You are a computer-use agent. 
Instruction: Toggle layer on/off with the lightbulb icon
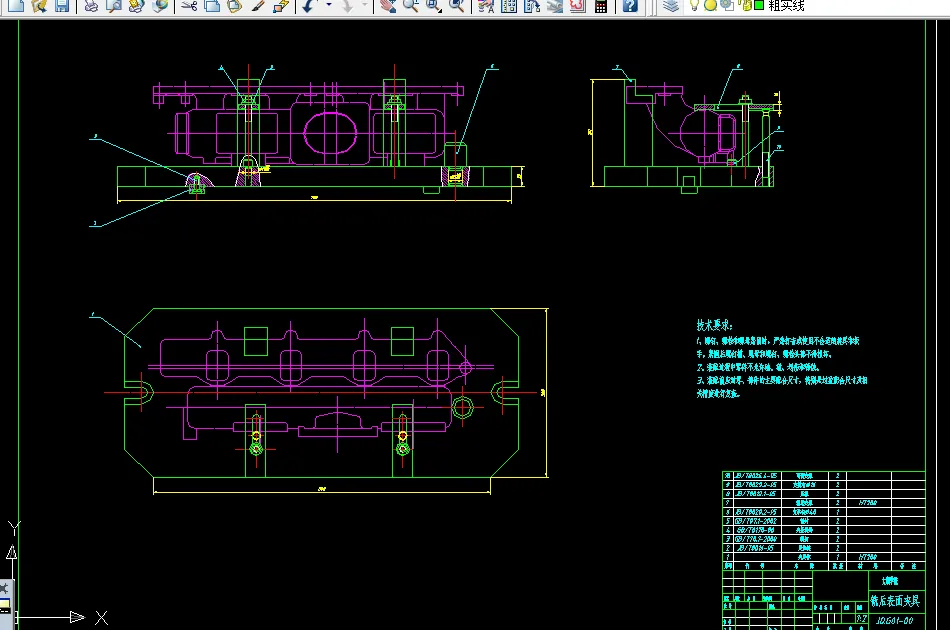[x=695, y=5]
